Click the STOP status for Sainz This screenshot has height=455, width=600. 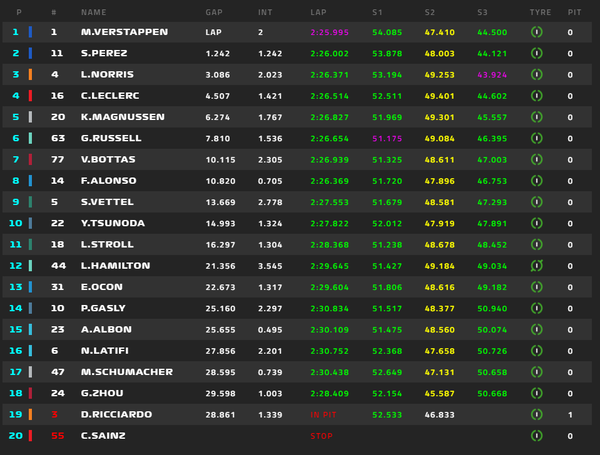coord(321,436)
